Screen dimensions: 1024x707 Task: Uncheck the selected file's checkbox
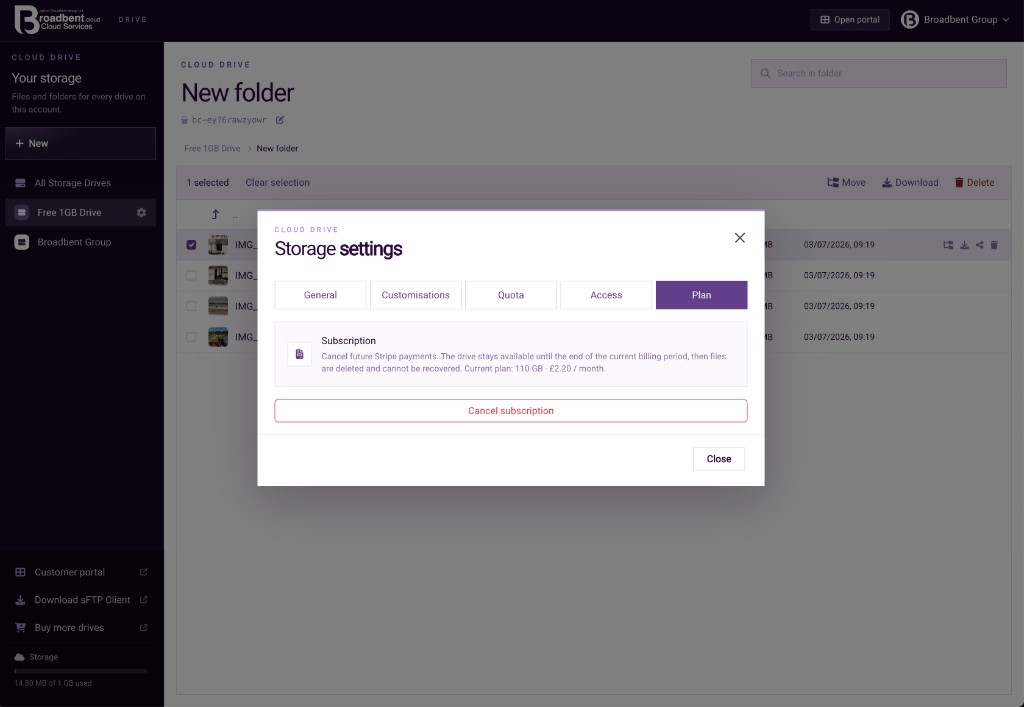191,245
